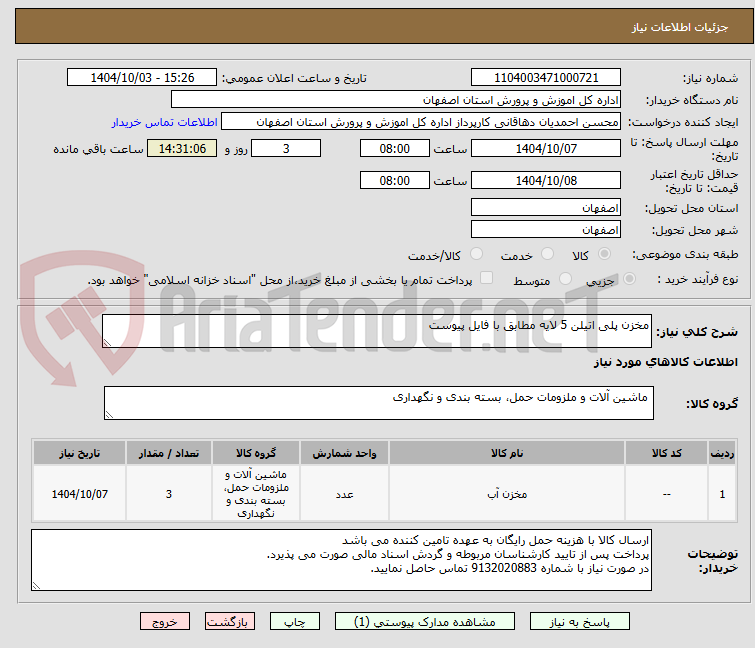Click the بازگشت back button

[x=230, y=622]
